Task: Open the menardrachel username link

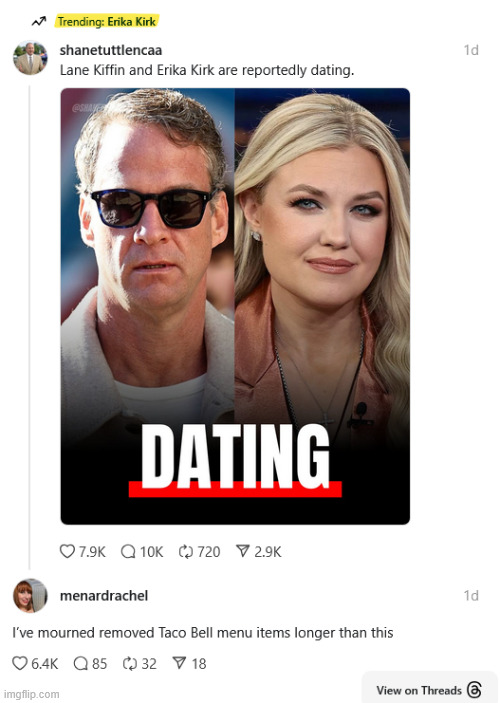Action: coord(104,595)
